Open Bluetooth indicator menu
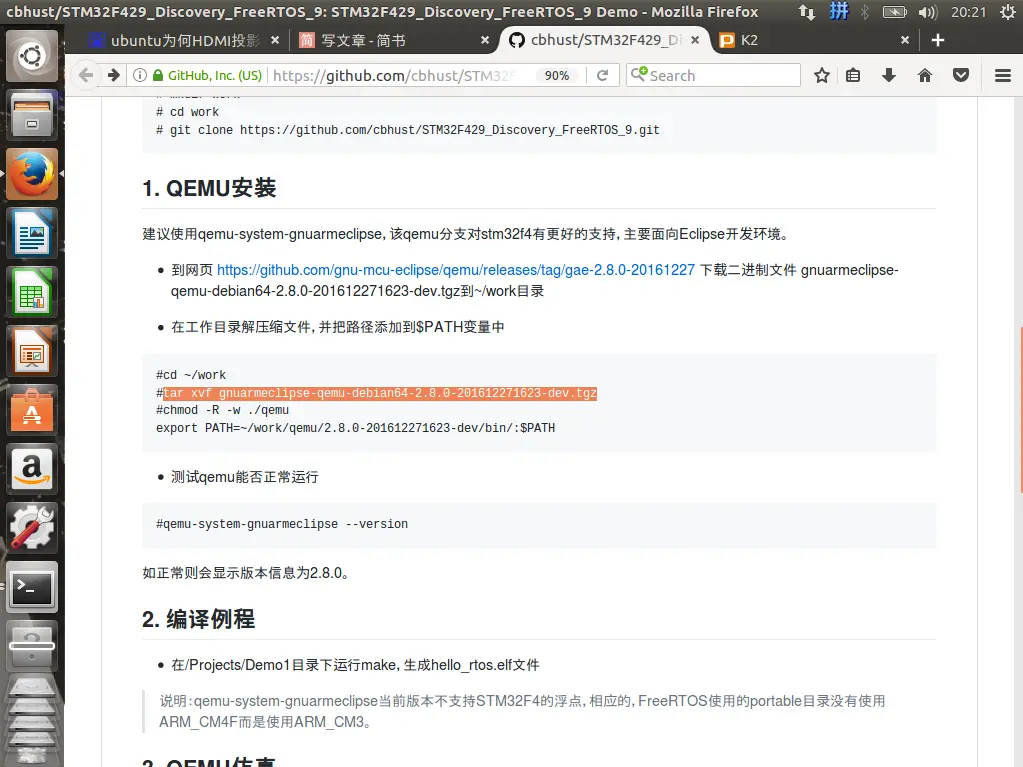1023x767 pixels. tap(865, 12)
